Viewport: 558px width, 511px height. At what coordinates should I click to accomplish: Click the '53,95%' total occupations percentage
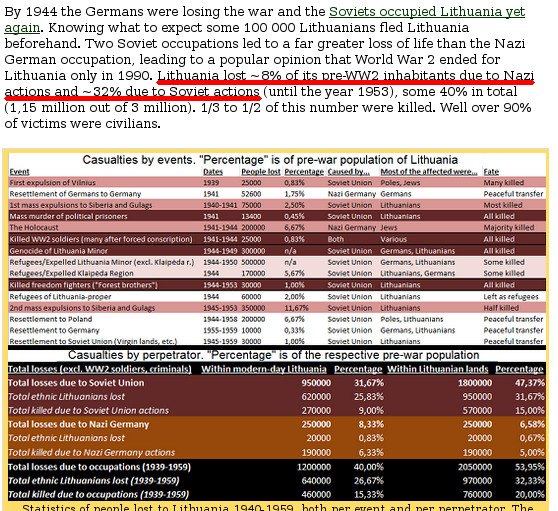(530, 467)
